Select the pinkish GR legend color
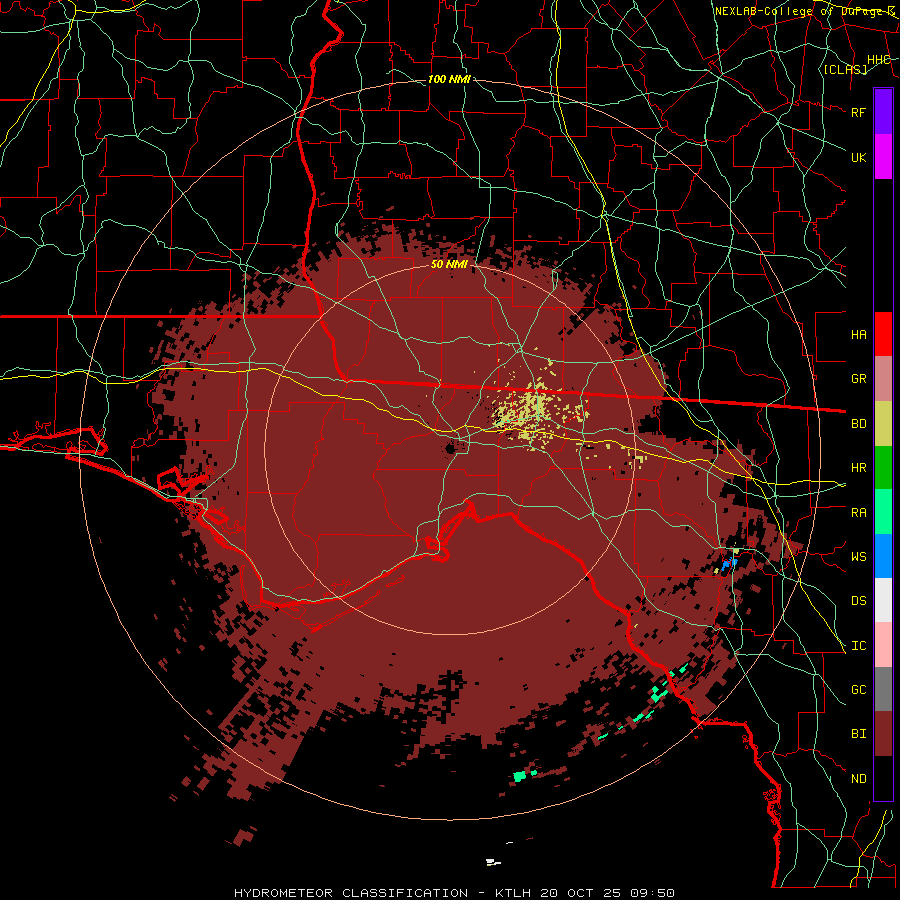 click(883, 379)
